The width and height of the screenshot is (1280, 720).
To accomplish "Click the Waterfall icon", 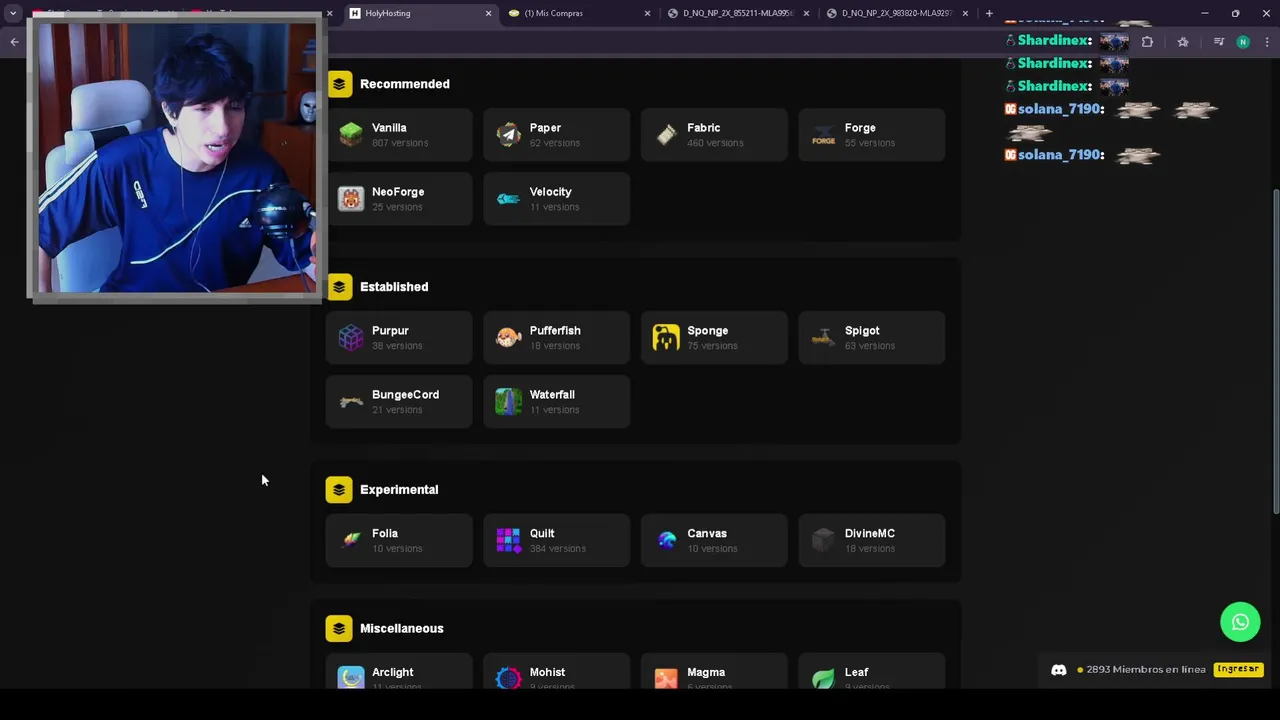I will pyautogui.click(x=509, y=402).
